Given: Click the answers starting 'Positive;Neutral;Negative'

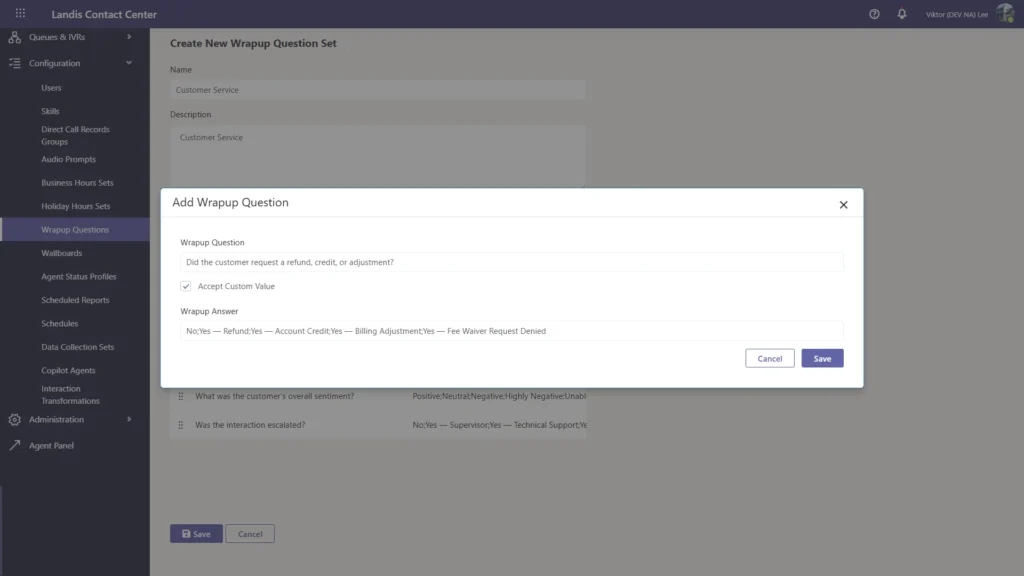Looking at the screenshot, I should [x=499, y=396].
